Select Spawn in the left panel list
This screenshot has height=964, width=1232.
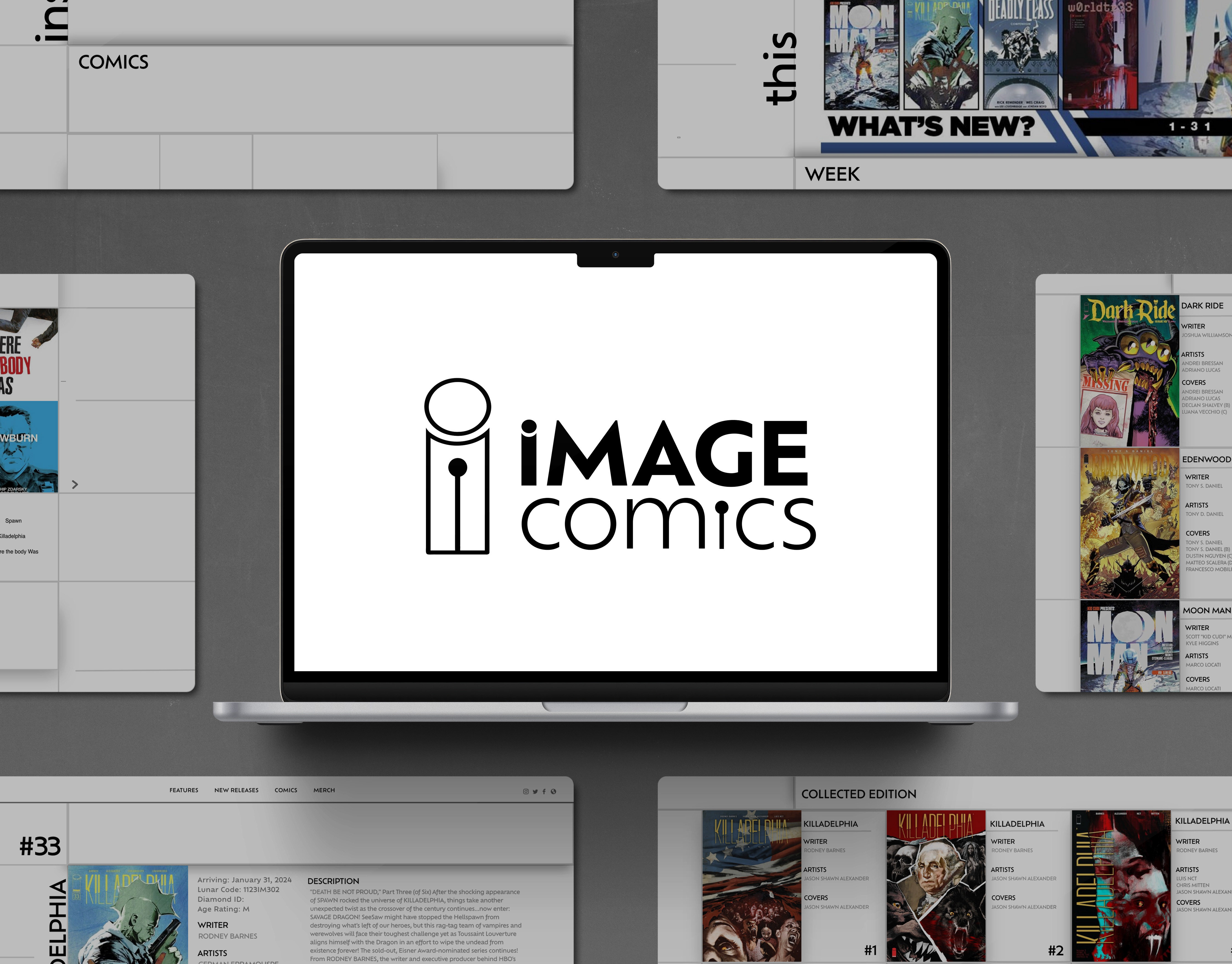13,520
